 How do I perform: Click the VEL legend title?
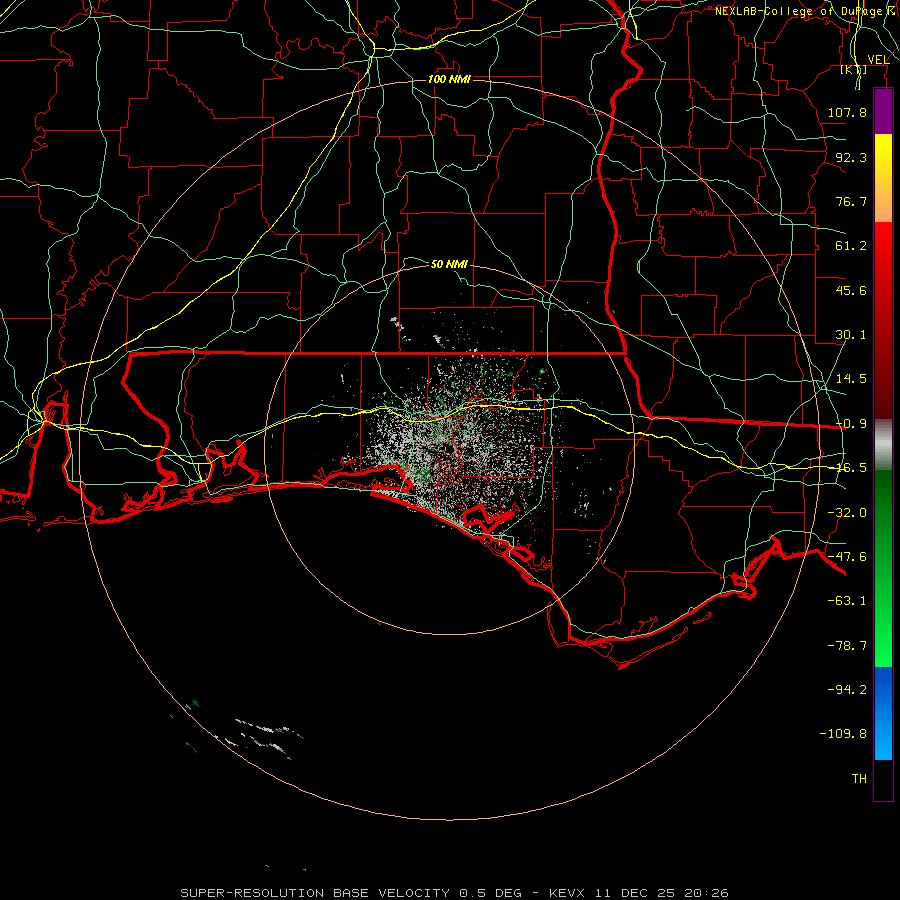tap(878, 60)
